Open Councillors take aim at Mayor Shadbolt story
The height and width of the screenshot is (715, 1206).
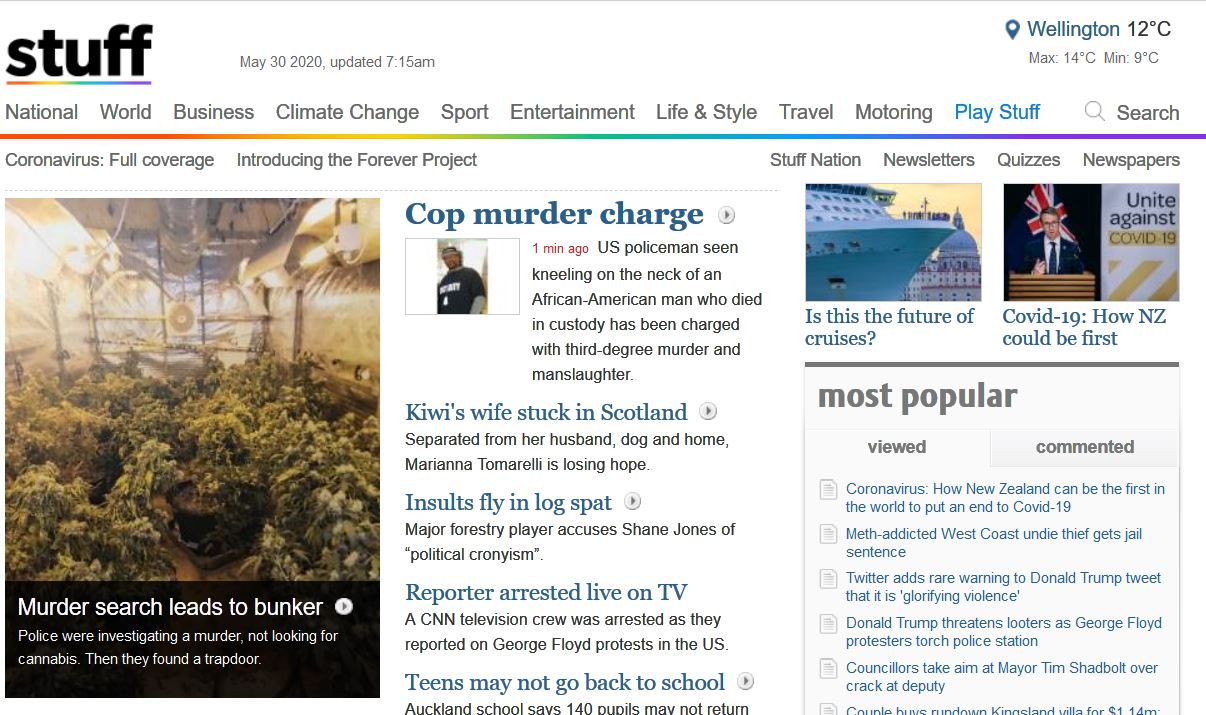[x=1002, y=677]
